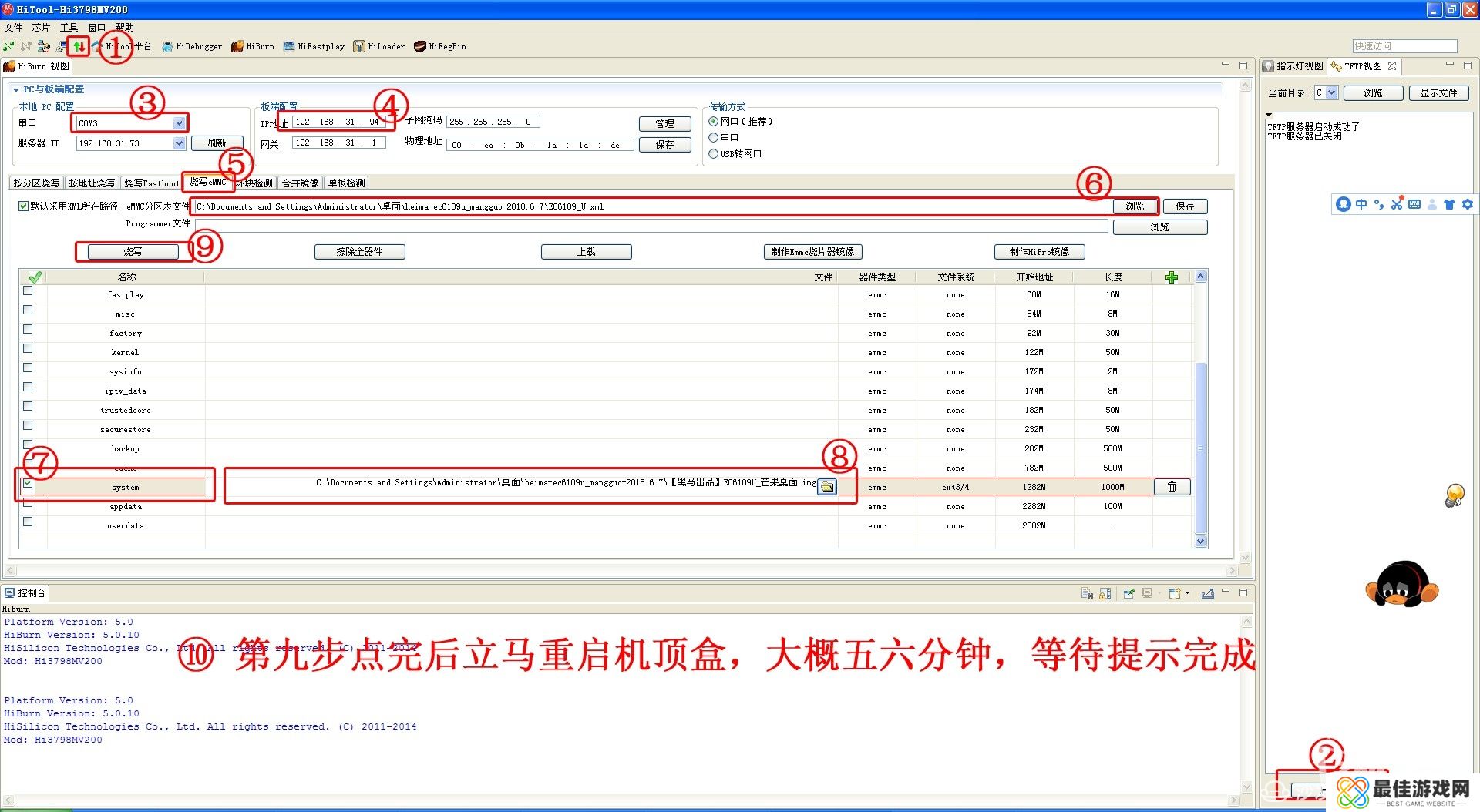1480x812 pixels.
Task: Uncheck the system partition checkbox
Action: click(x=28, y=484)
